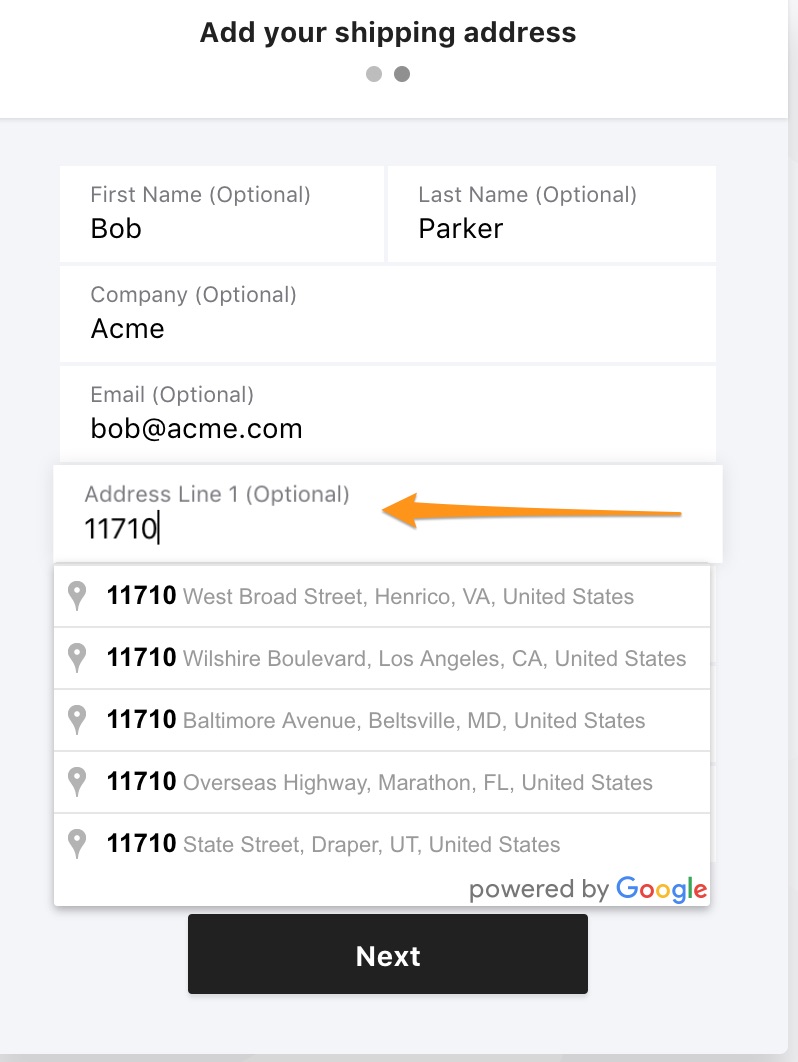Choose 11710 Baltimore Avenue, Beltsville suggestion
The height and width of the screenshot is (1062, 798).
[x=382, y=720]
